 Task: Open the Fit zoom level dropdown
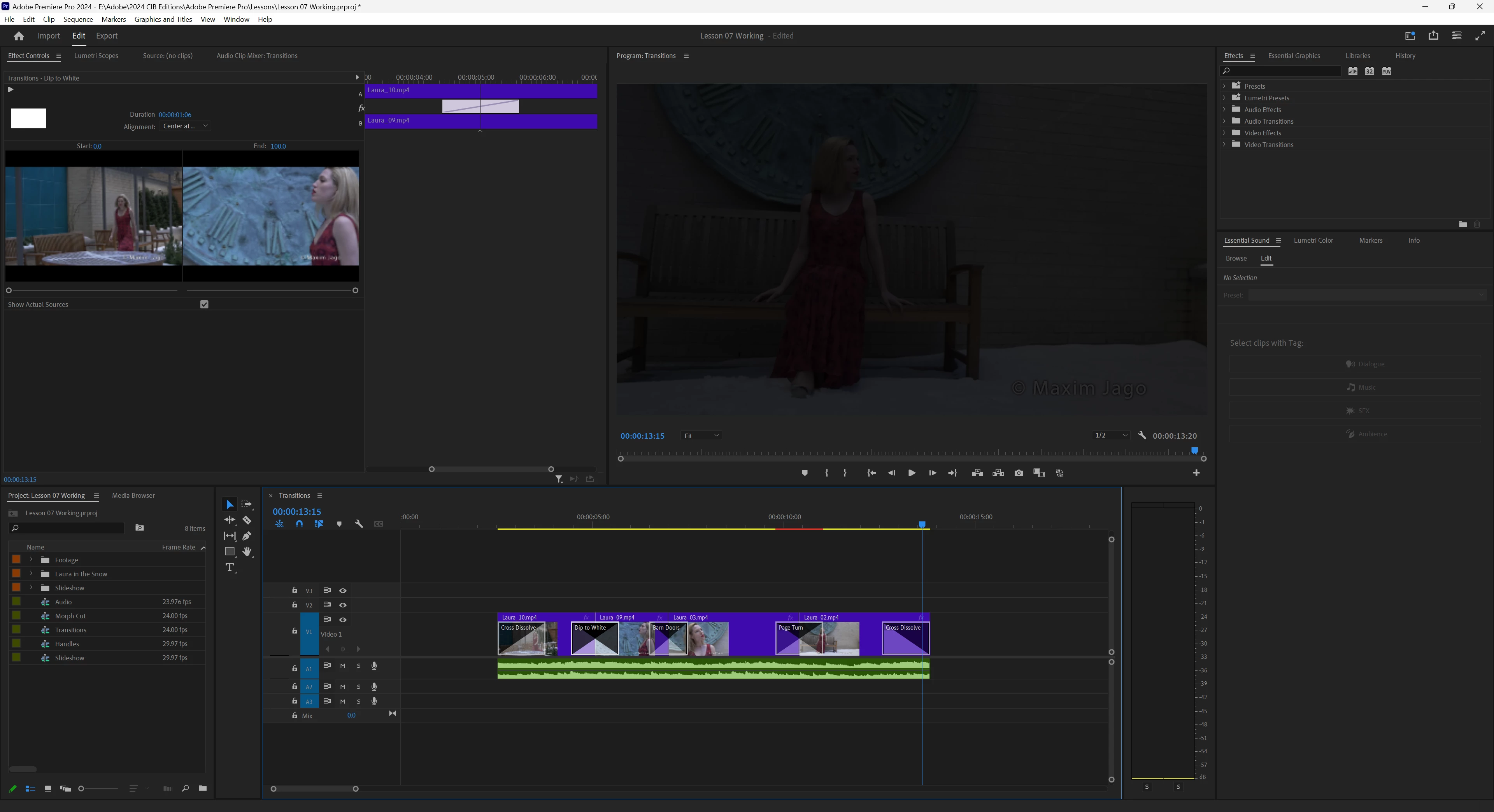click(x=701, y=436)
